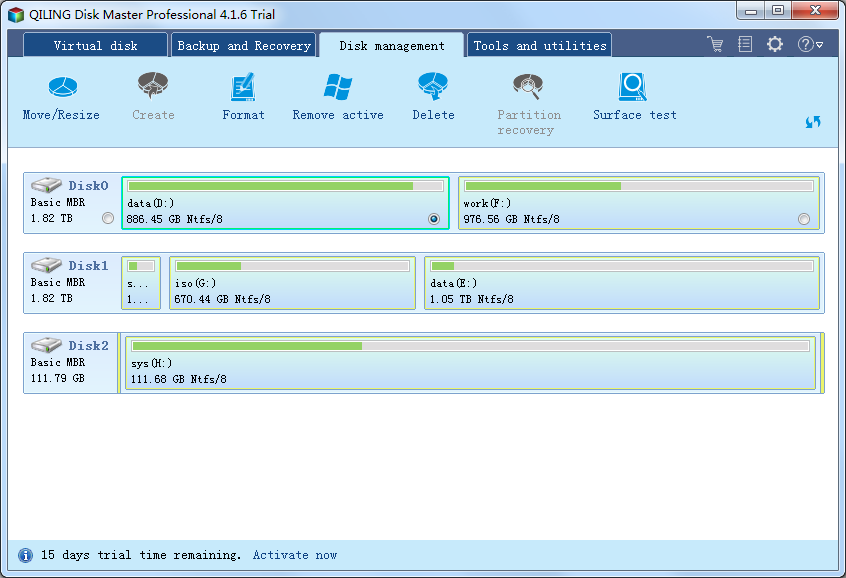Viewport: 846px width, 578px height.
Task: Click the data (D:) usage bar
Action: [285, 186]
